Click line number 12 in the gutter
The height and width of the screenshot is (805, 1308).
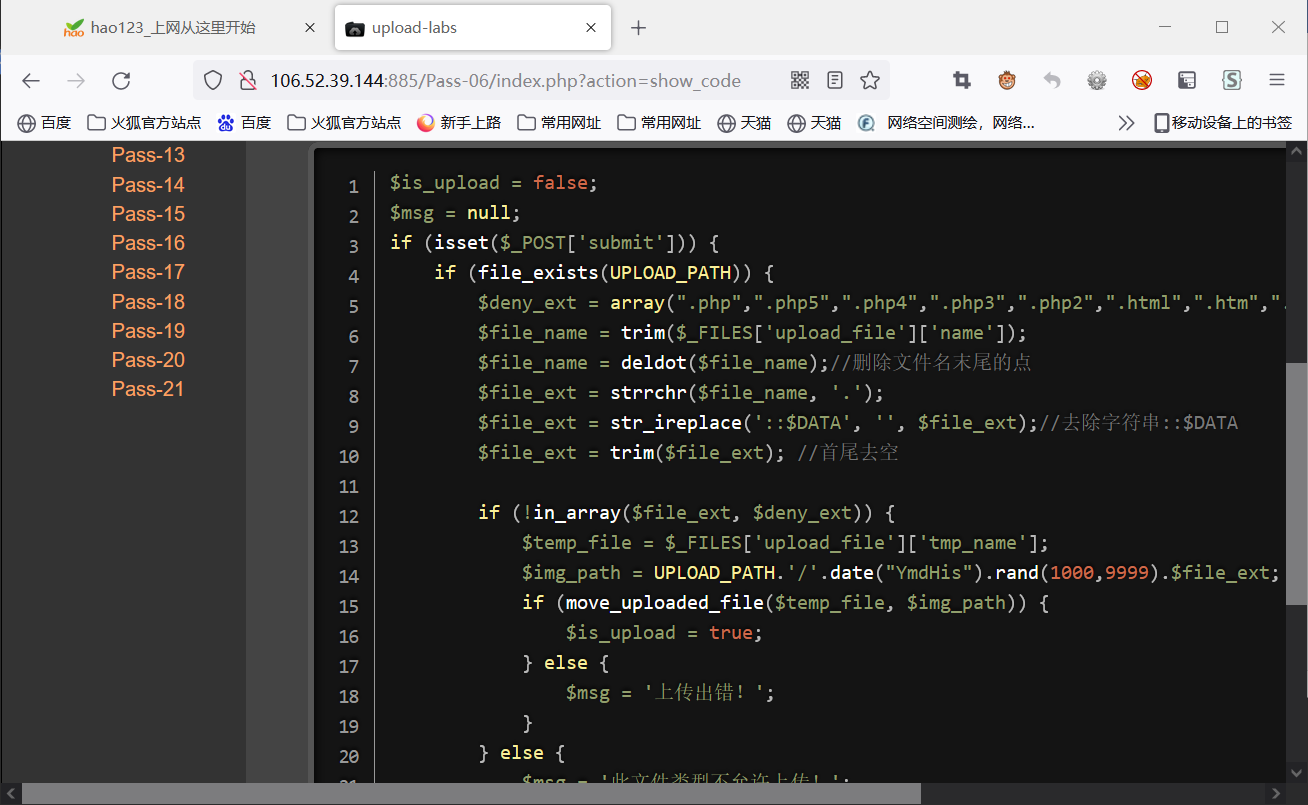point(349,516)
